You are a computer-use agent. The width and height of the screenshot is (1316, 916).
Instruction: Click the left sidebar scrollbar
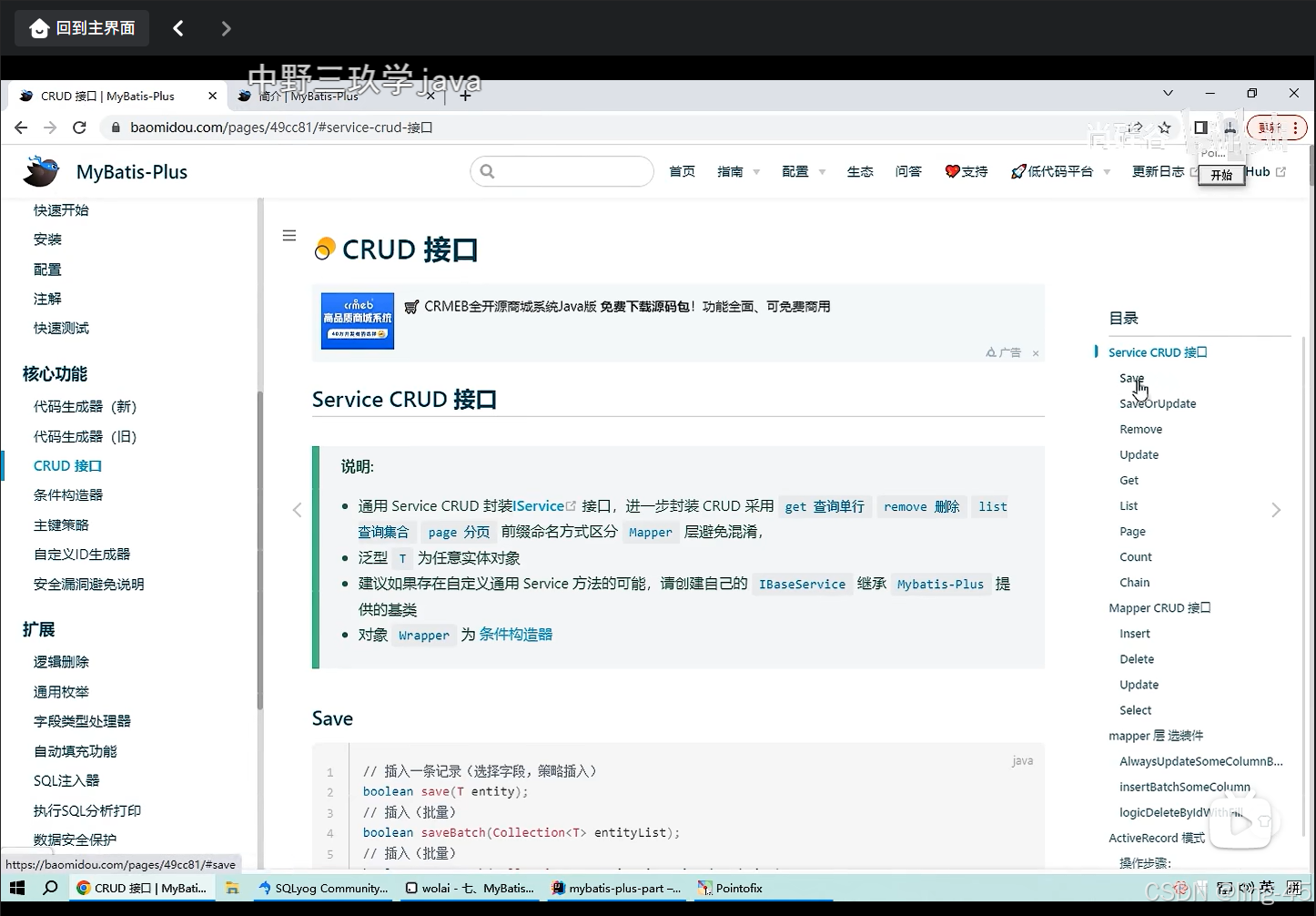click(x=259, y=550)
